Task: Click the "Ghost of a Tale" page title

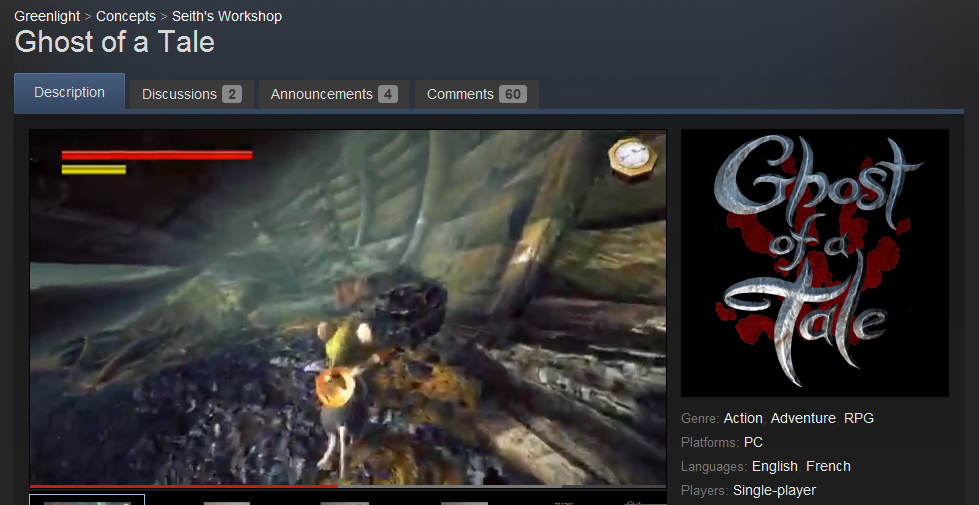Action: point(115,42)
